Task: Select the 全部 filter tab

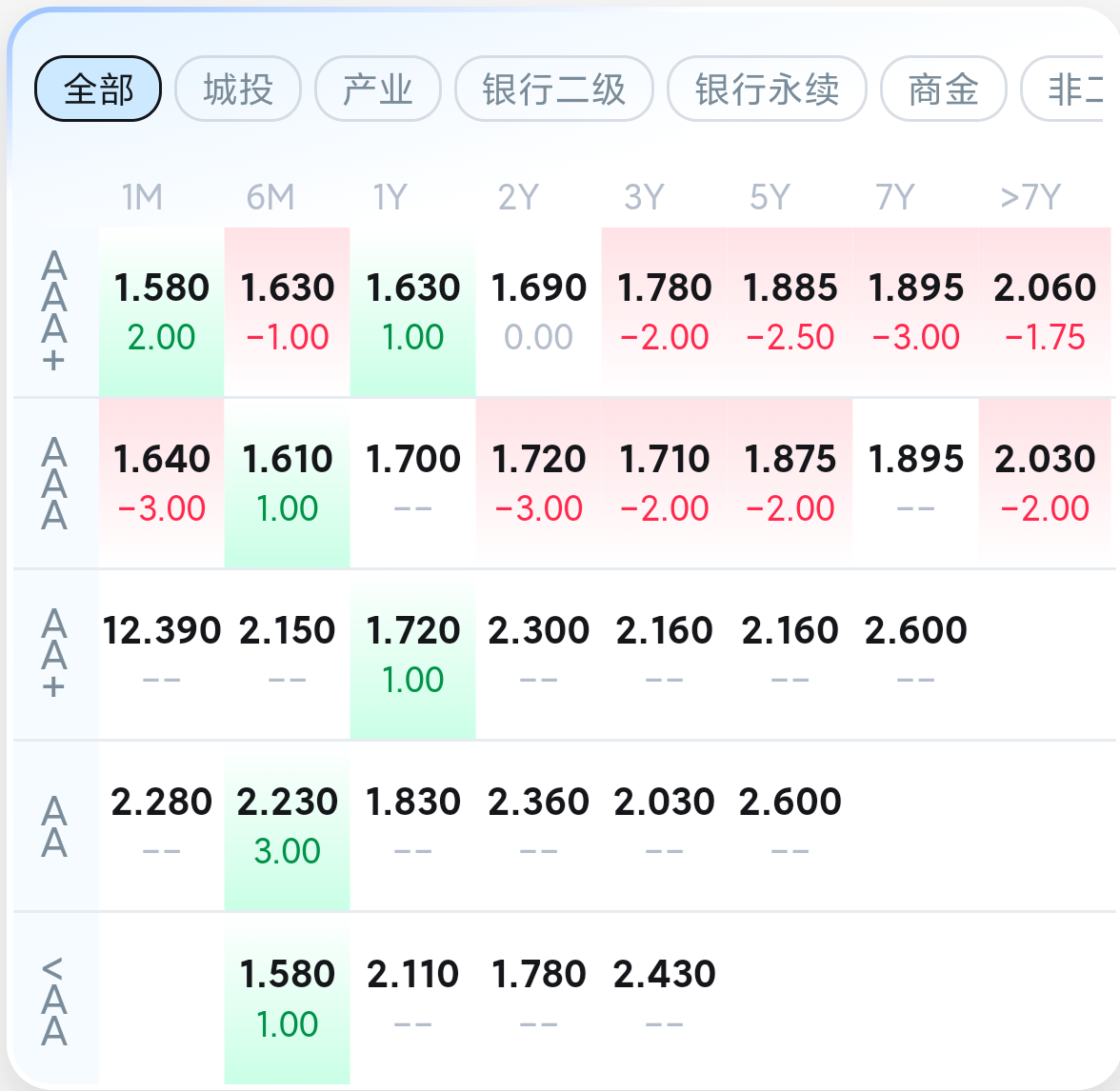Action: [98, 89]
